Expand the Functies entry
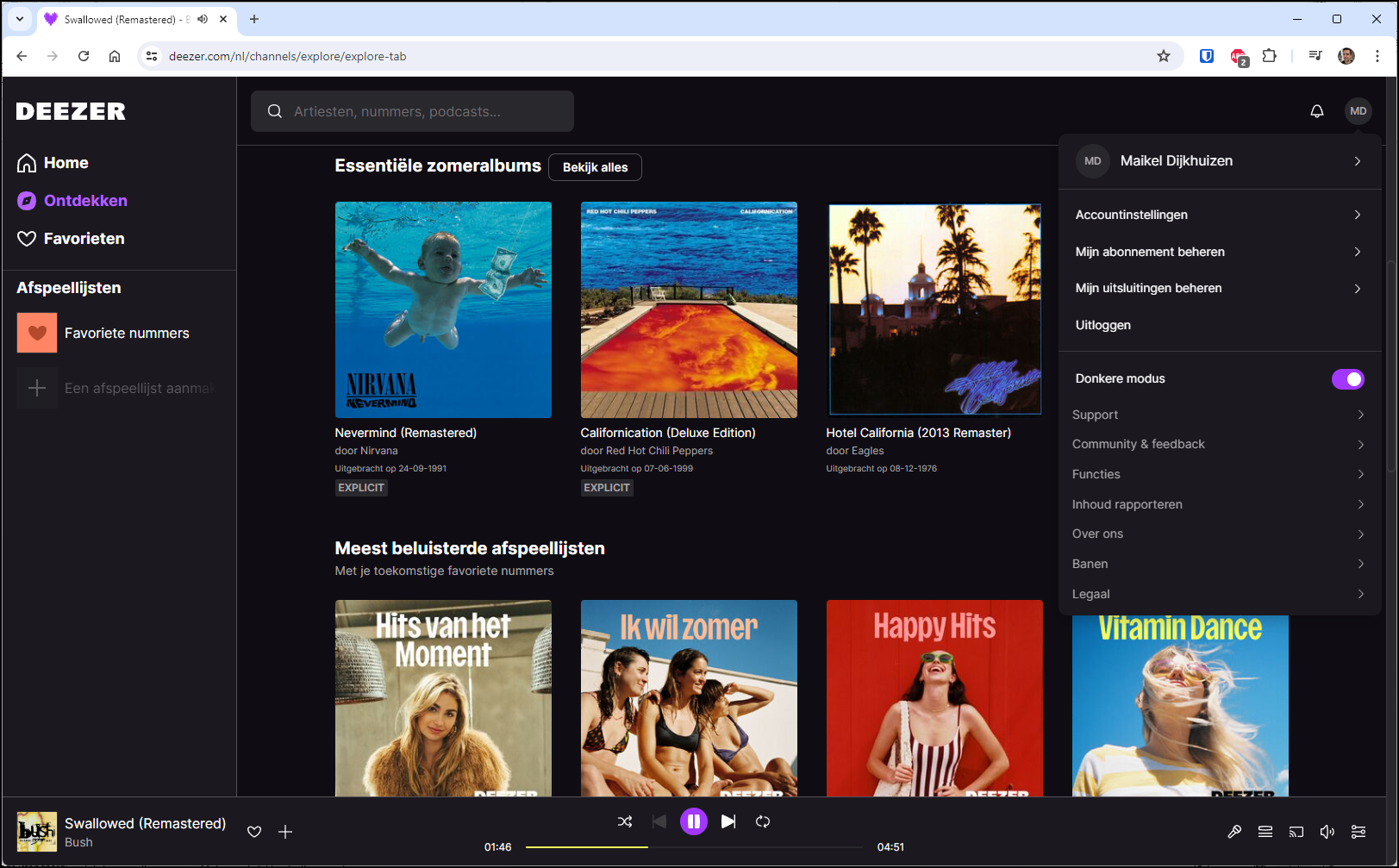Viewport: 1399px width, 868px height. [x=1220, y=474]
